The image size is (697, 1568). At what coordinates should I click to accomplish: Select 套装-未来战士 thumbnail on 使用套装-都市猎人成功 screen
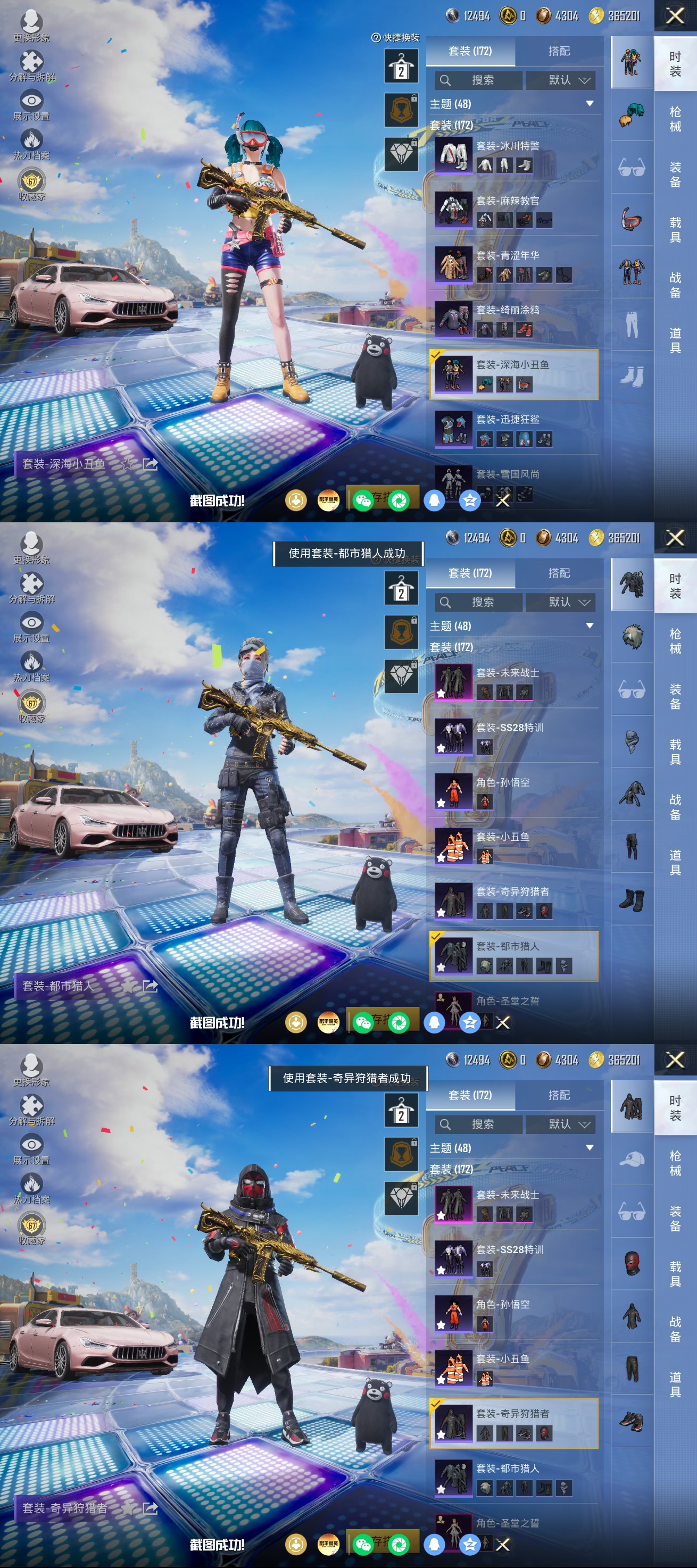453,682
